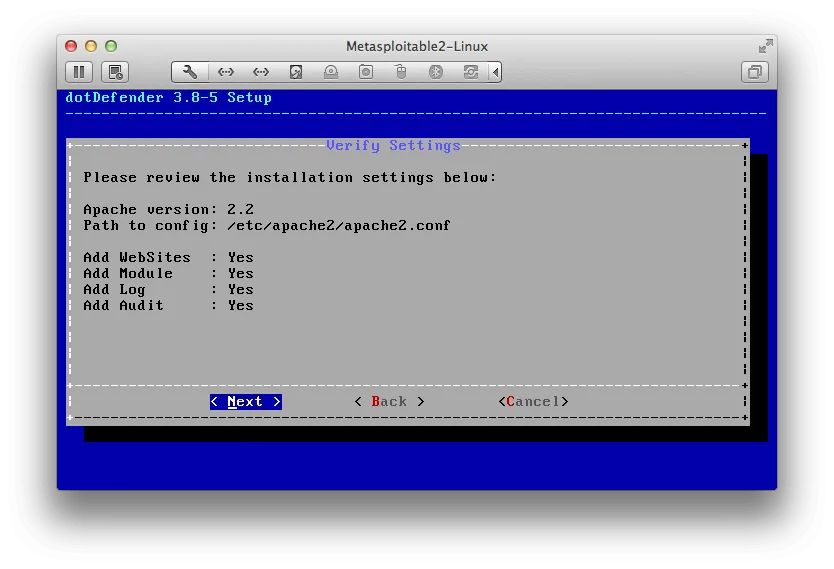Pause the virtual machine
Image resolution: width=834 pixels, height=569 pixels.
(x=79, y=72)
